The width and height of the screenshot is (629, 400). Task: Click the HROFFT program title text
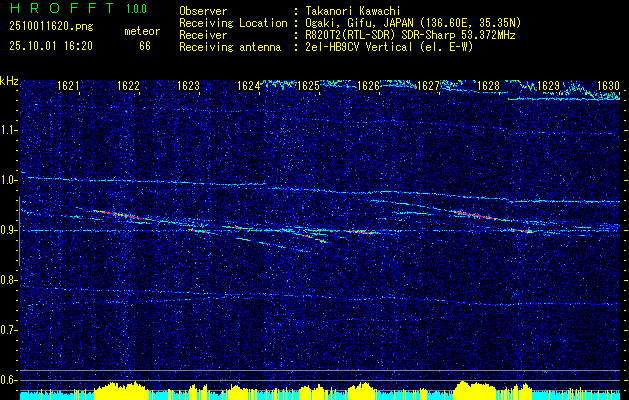pos(63,8)
